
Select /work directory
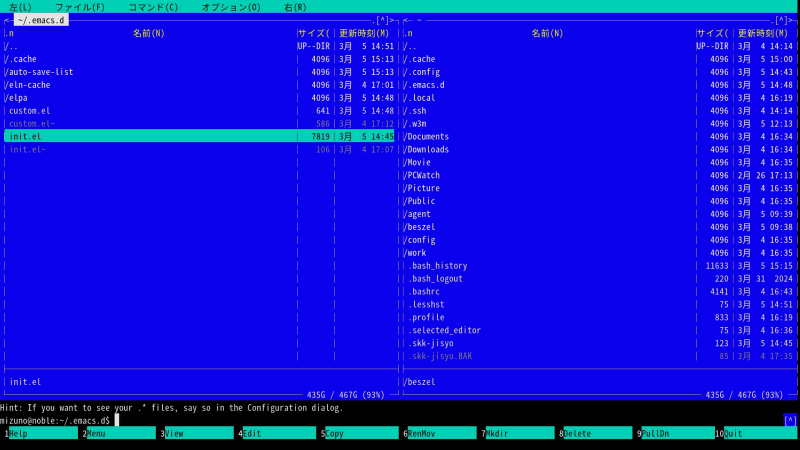(598, 253)
